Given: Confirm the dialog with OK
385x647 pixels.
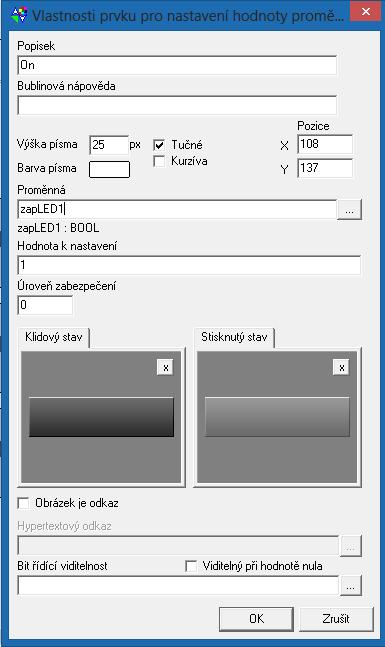Looking at the screenshot, I should 256,619.
